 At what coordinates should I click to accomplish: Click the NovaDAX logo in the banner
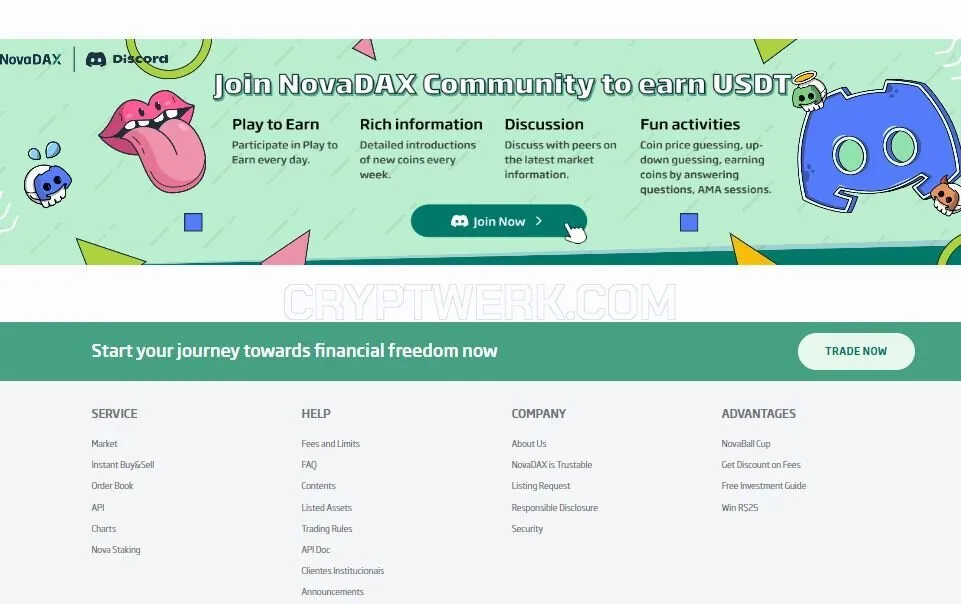point(31,59)
